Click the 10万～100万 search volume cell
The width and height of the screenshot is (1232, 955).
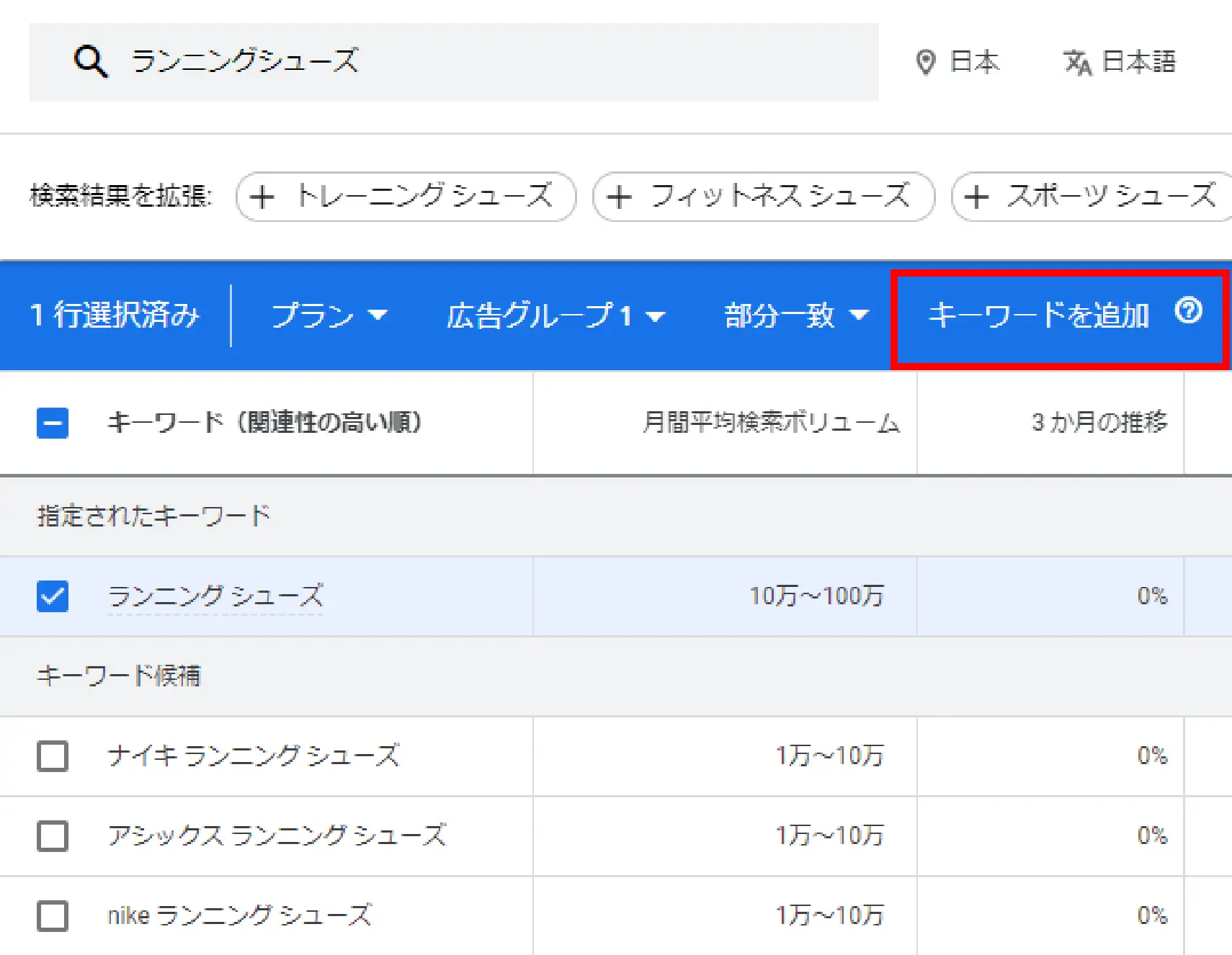tap(816, 596)
